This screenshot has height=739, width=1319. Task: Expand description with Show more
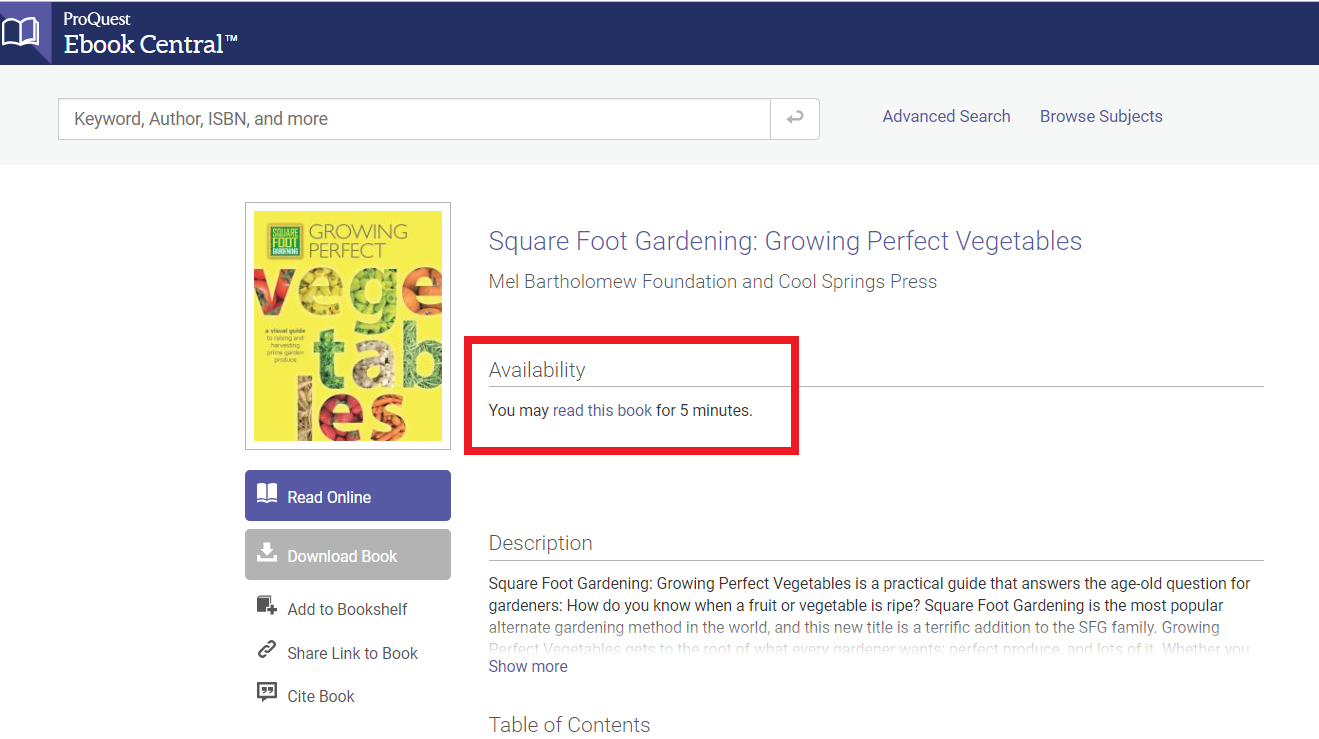[x=528, y=667]
